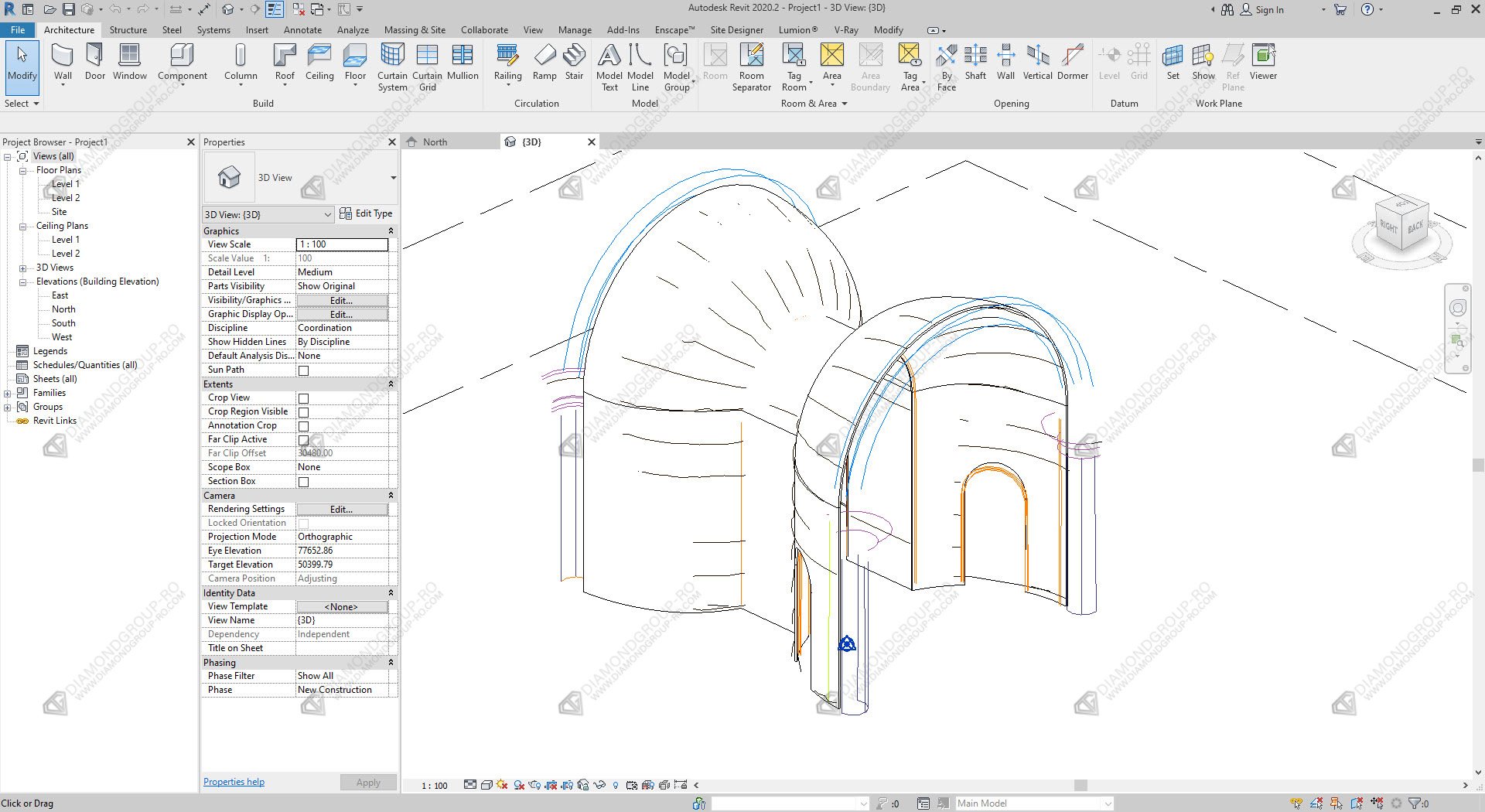
Task: Select the Wall tool in Build panel
Action: 63,63
